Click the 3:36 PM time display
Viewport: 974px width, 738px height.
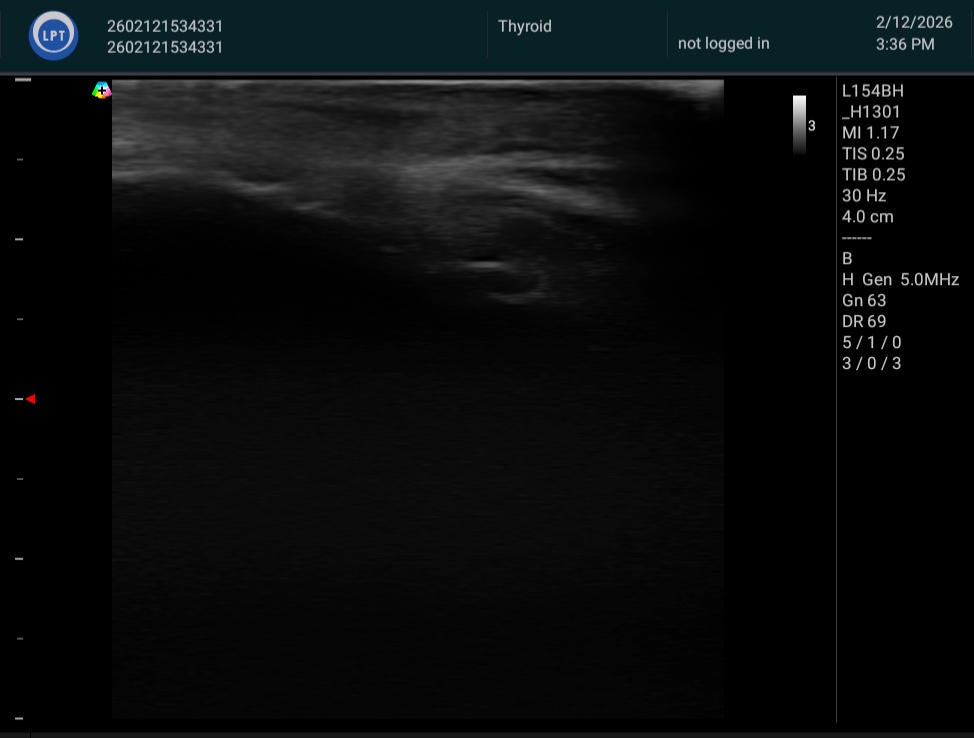[904, 44]
